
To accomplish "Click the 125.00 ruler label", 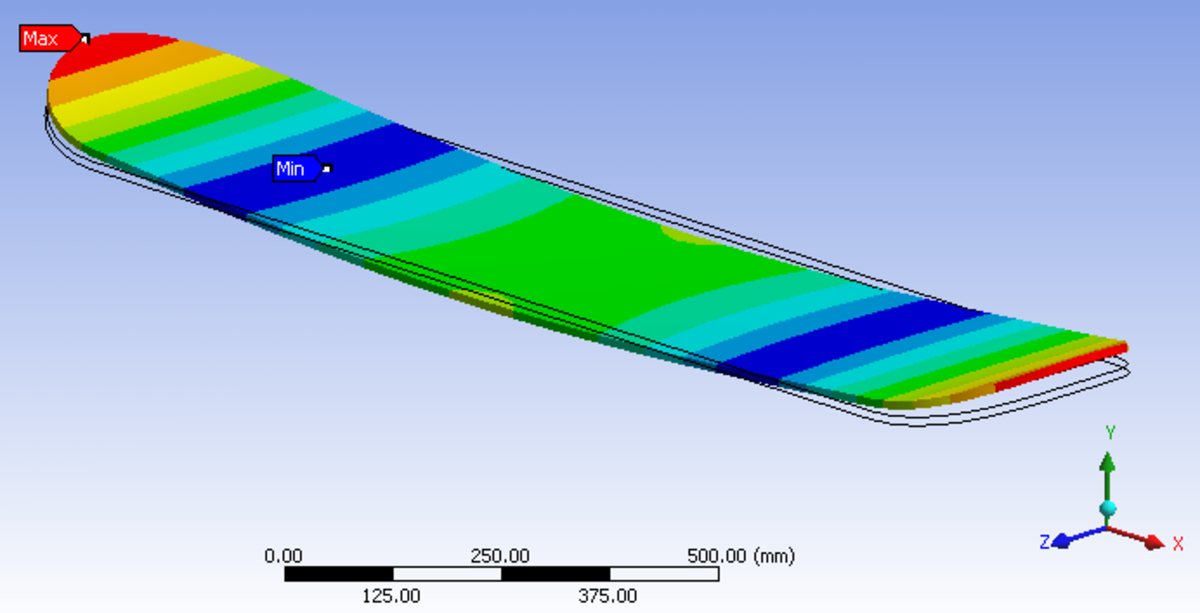I will (x=391, y=596).
